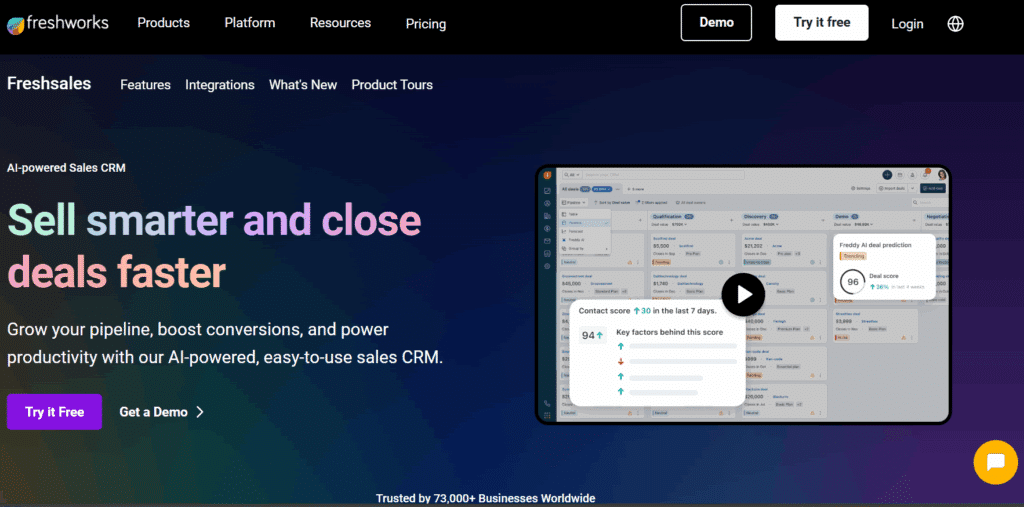The height and width of the screenshot is (507, 1024).
Task: Open the orange chat widget
Action: coord(995,463)
